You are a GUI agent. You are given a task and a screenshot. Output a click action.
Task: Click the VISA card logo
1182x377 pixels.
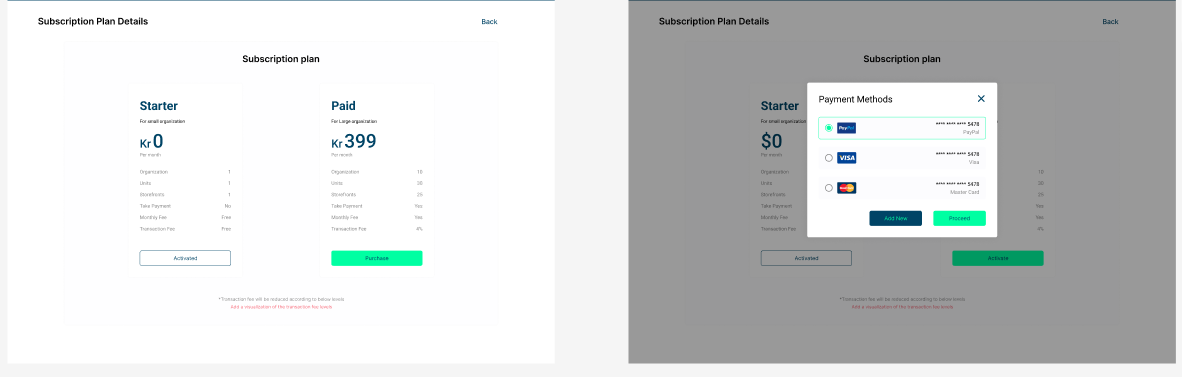coord(847,158)
